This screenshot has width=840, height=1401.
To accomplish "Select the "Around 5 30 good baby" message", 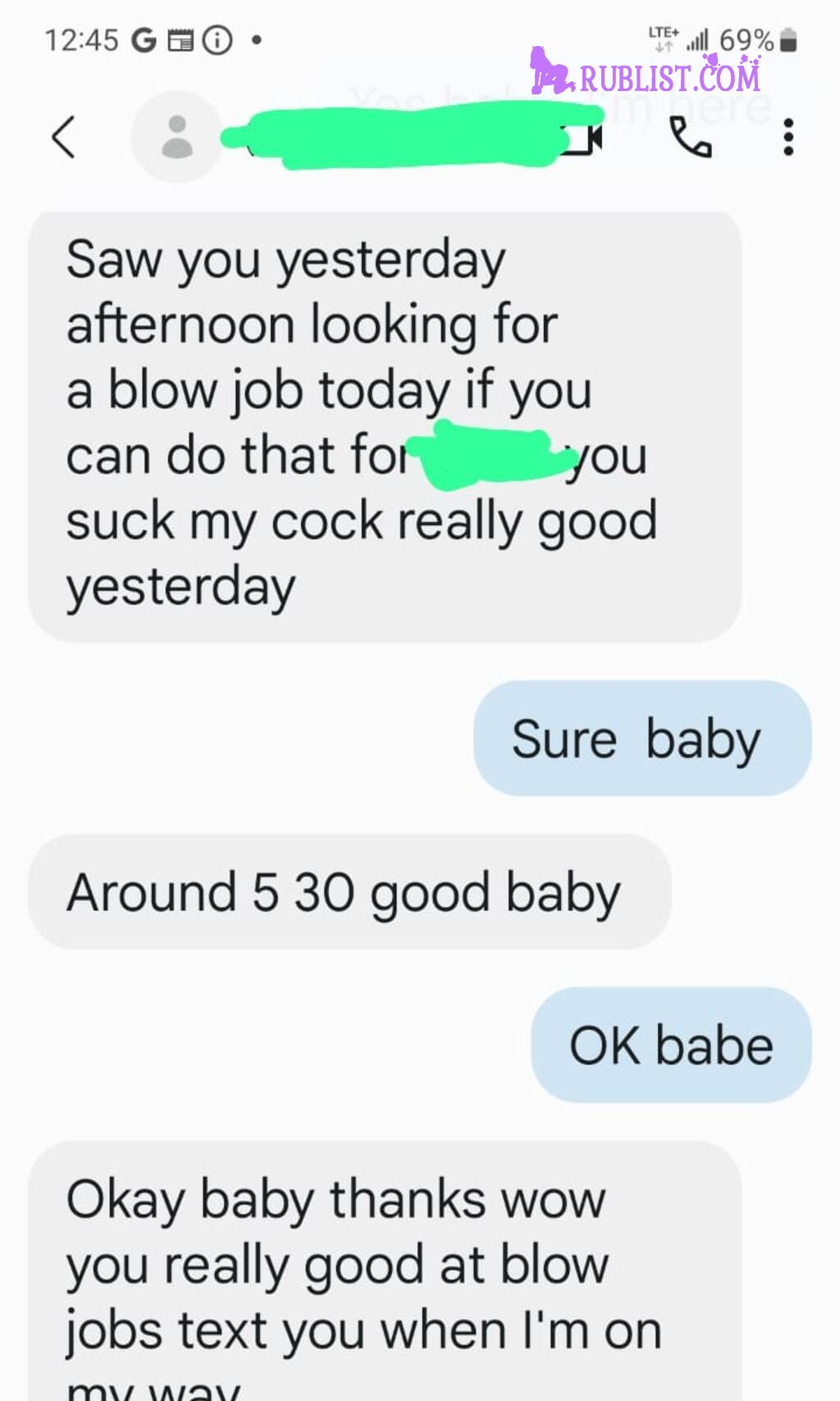I will coord(349,892).
